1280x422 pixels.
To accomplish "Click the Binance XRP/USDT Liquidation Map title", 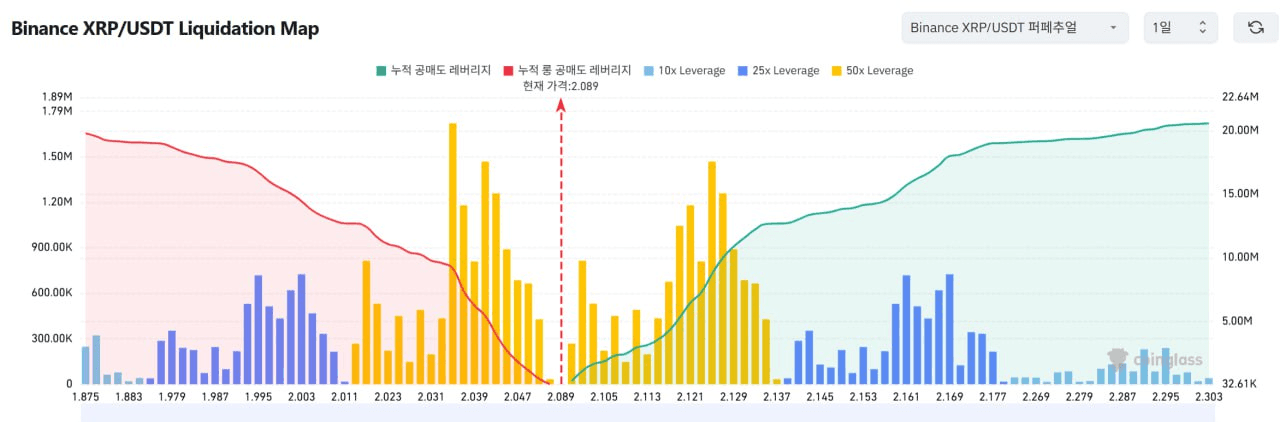I will tap(165, 29).
